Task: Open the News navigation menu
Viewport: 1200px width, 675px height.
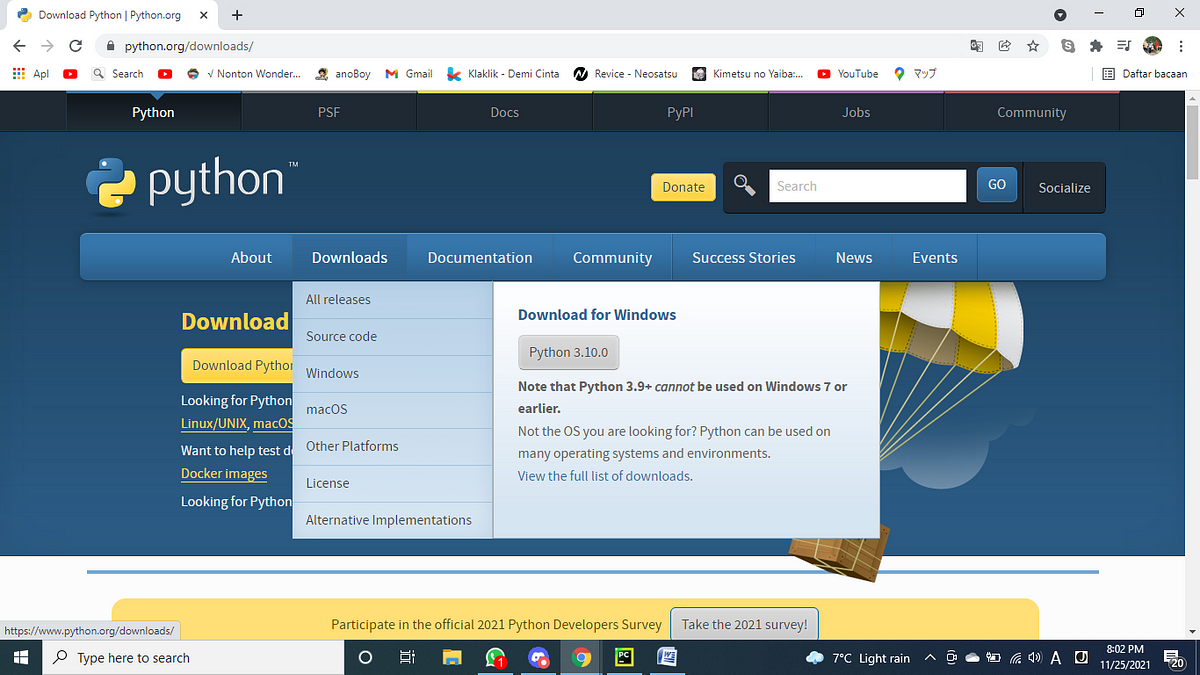Action: click(x=854, y=257)
